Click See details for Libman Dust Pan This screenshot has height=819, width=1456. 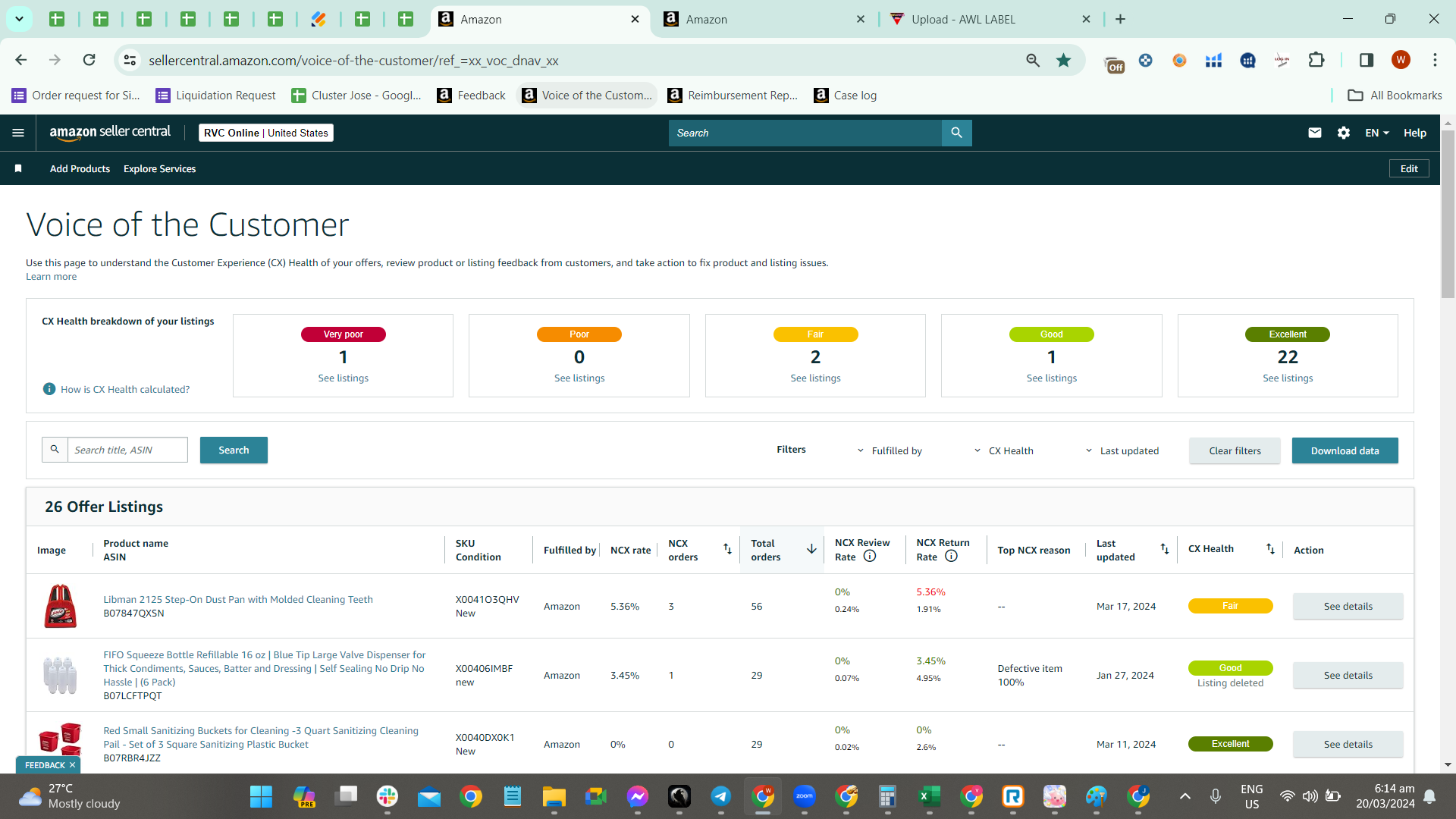[x=1348, y=606]
